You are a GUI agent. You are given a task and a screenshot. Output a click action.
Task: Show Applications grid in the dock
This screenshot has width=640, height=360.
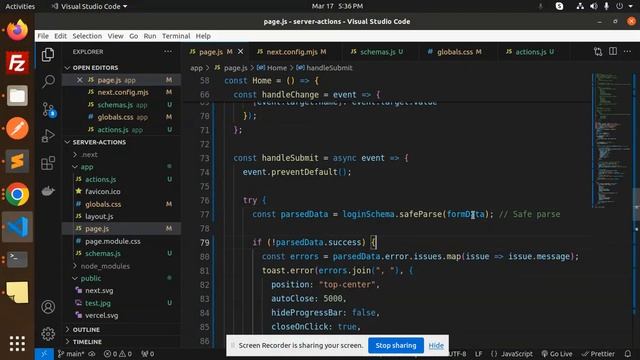pyautogui.click(x=17, y=343)
